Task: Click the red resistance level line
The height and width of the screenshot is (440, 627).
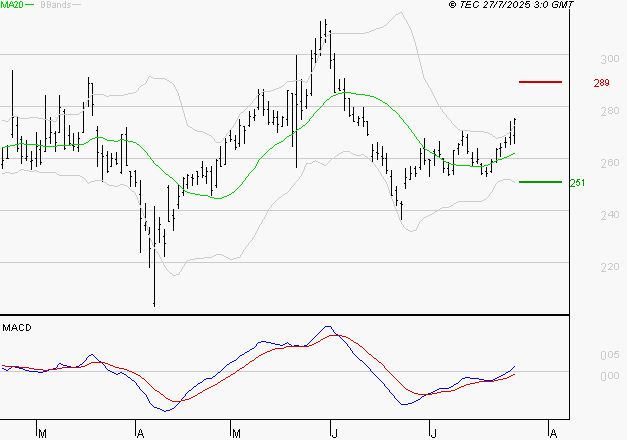Action: point(540,82)
